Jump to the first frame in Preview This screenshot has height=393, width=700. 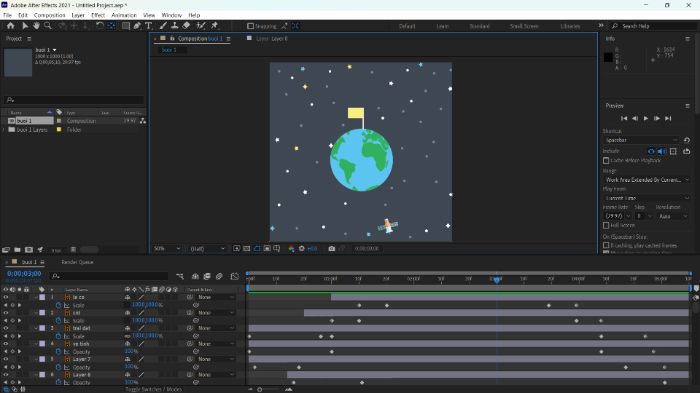pyautogui.click(x=624, y=118)
